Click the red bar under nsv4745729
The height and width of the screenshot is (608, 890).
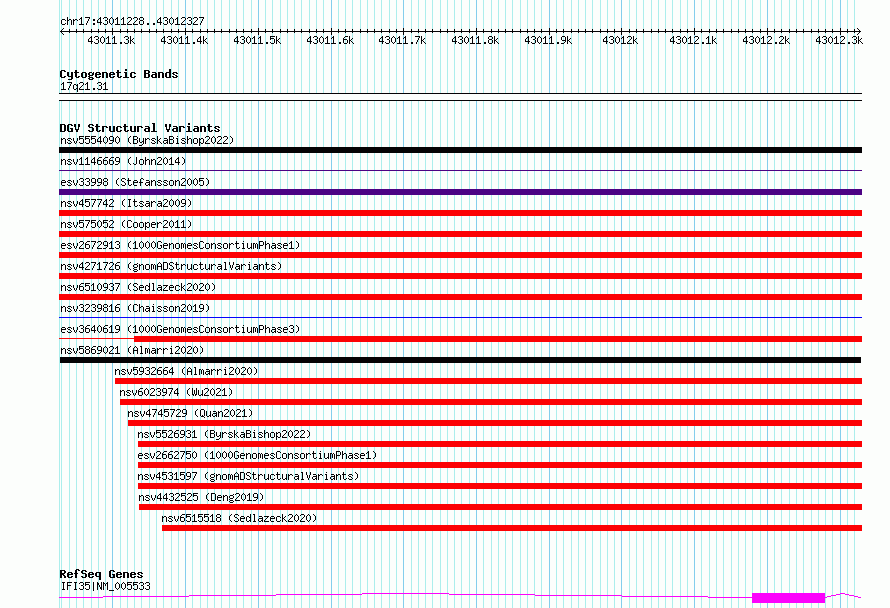(x=495, y=423)
